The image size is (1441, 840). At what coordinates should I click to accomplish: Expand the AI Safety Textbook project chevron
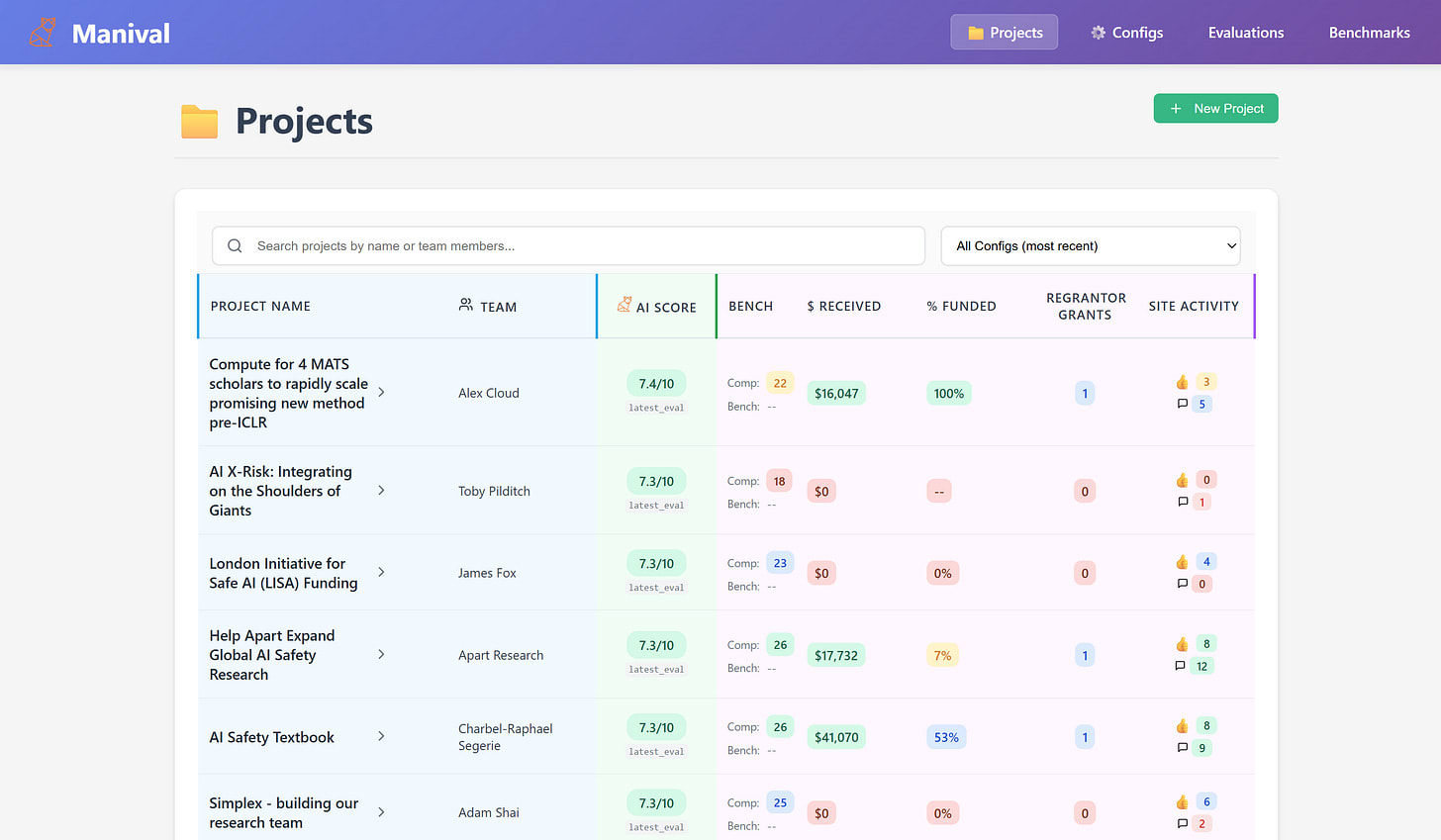381,737
